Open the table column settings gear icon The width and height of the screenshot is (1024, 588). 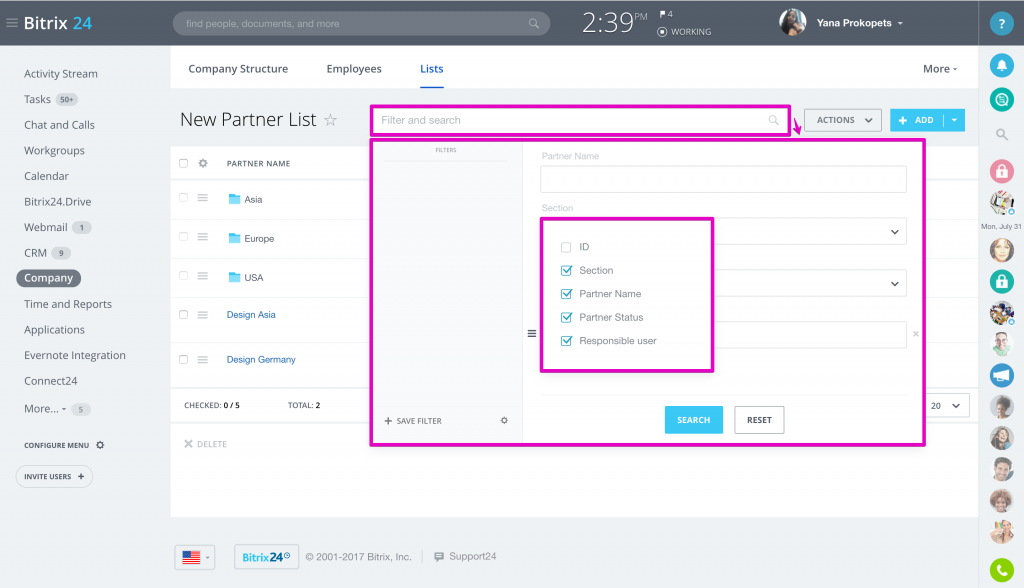tap(203, 163)
